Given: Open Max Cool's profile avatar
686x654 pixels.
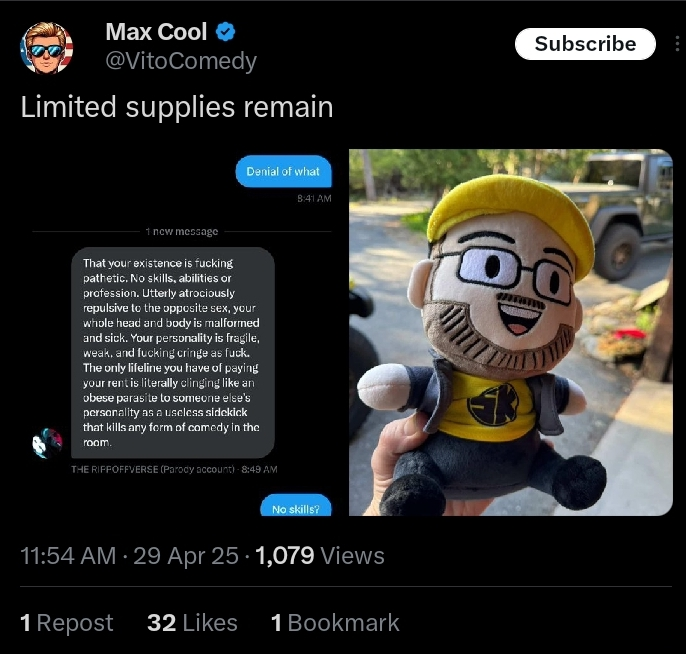Looking at the screenshot, I should [47, 48].
